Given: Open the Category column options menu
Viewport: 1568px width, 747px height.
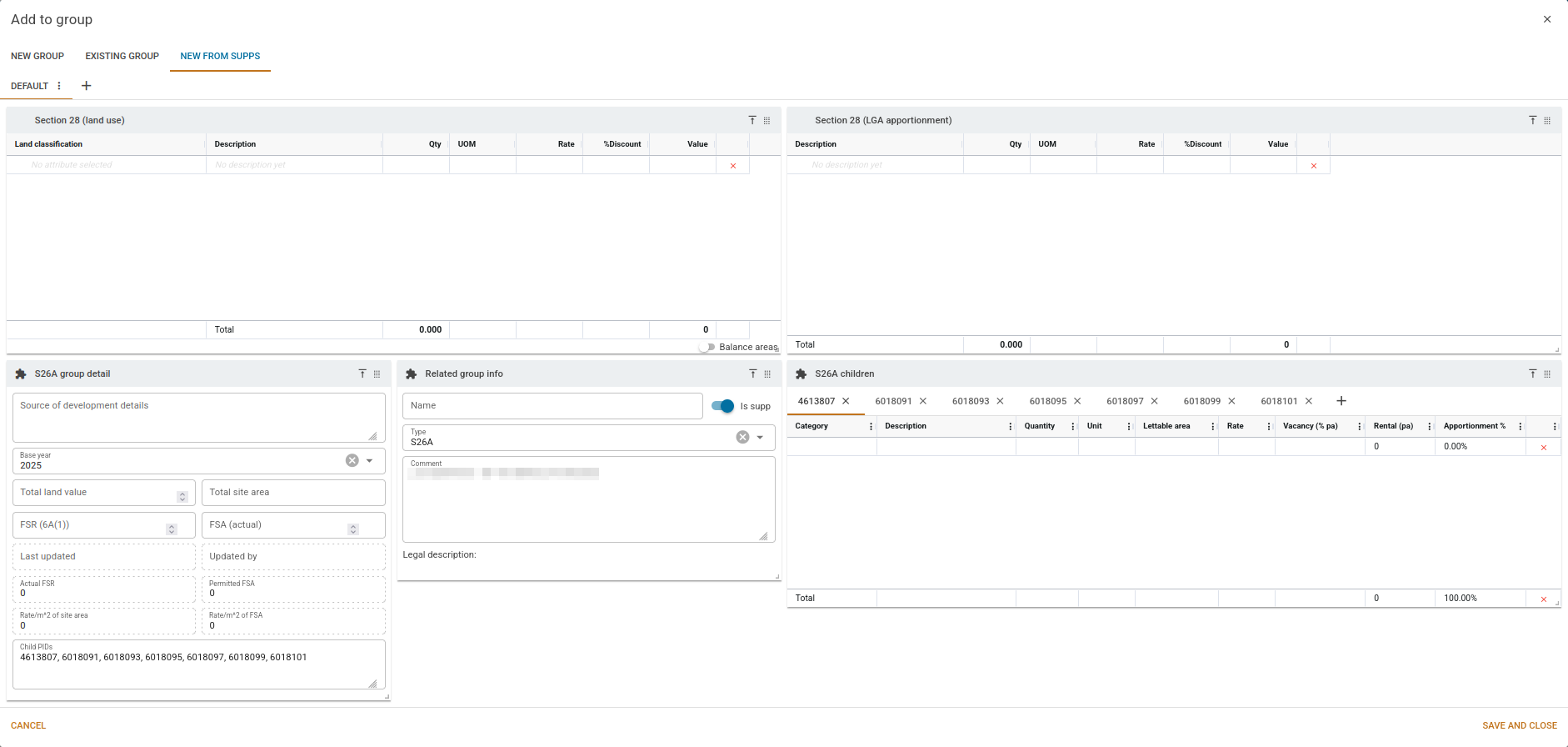Looking at the screenshot, I should coord(871,426).
